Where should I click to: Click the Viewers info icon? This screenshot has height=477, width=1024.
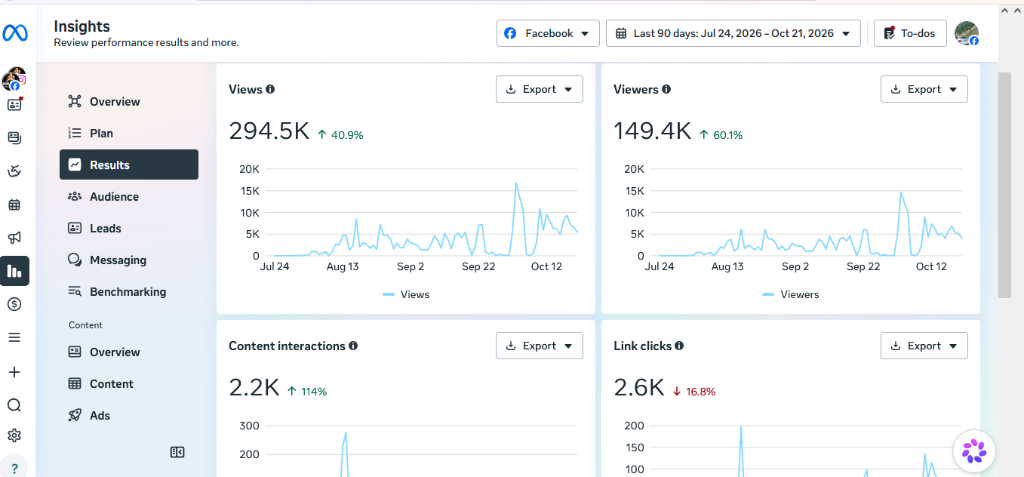click(x=666, y=90)
